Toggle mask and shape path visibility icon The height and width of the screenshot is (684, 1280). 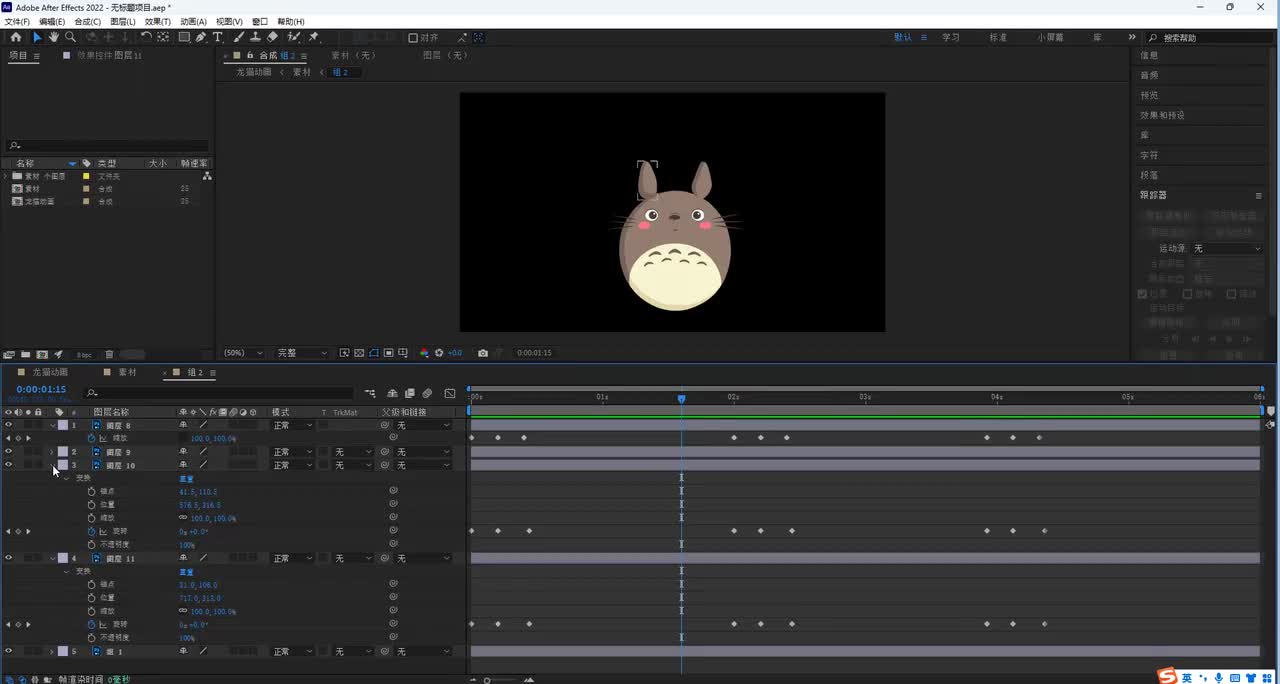pos(374,353)
